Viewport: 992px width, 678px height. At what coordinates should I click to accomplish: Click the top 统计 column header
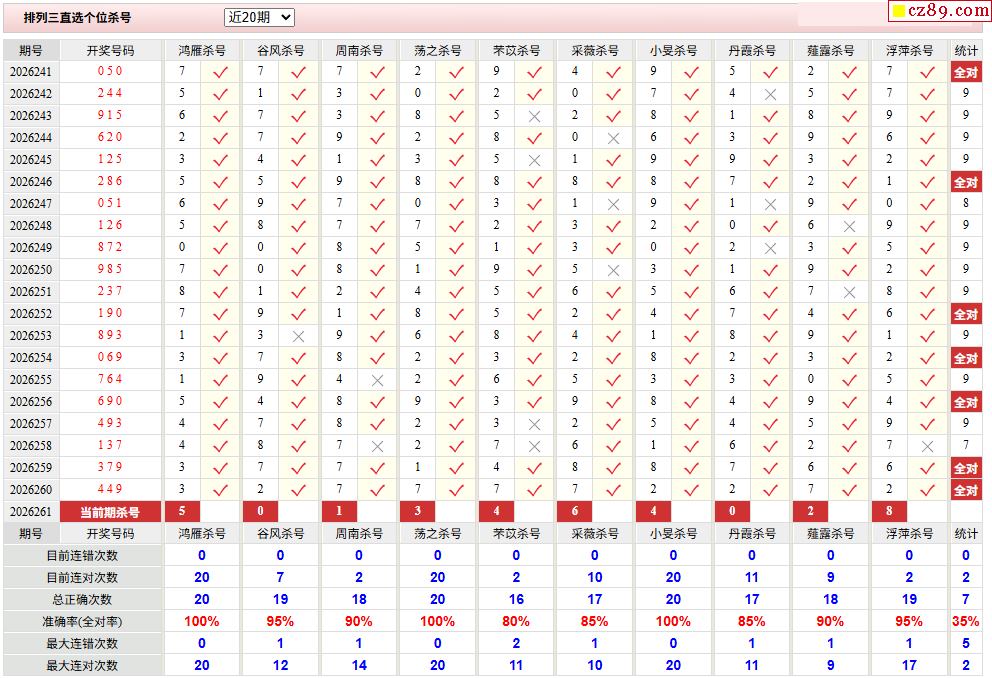pos(966,51)
